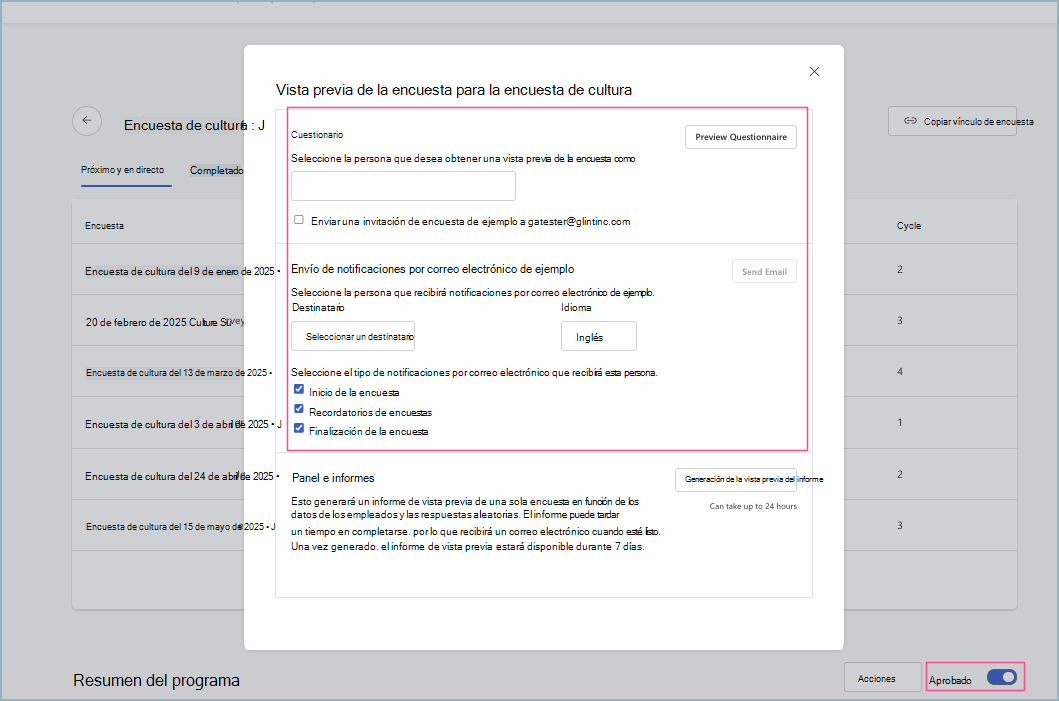1059x701 pixels.
Task: Click the Cycle column header
Action: [908, 226]
